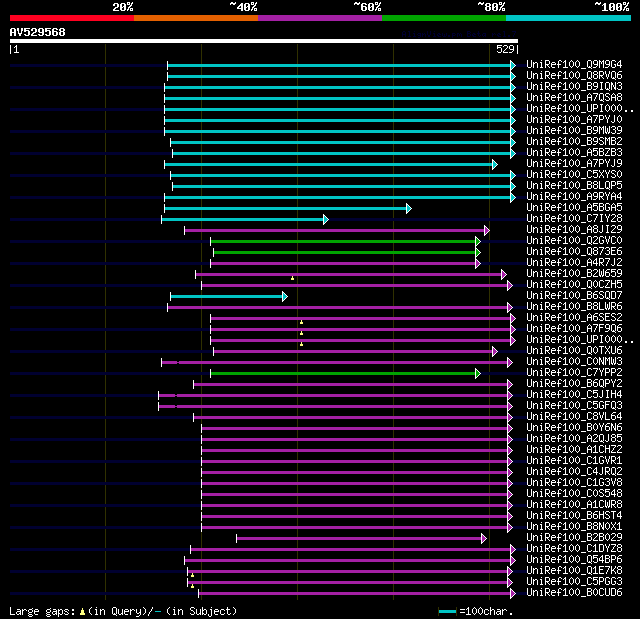Open hit UniRef100_B6SQD7
The width and height of the screenshot is (640, 619).
pyautogui.click(x=574, y=296)
